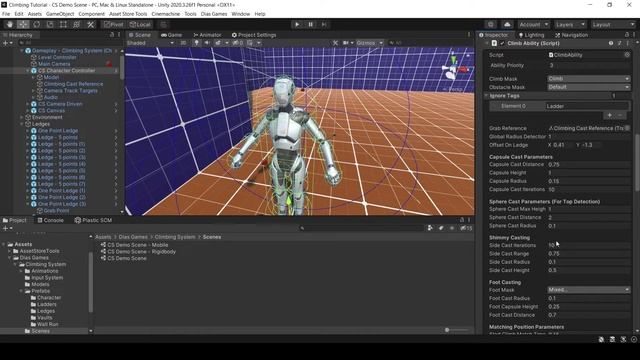Image resolution: width=640 pixels, height=360 pixels.
Task: Toggle 2D scene view mode
Action: point(183,43)
